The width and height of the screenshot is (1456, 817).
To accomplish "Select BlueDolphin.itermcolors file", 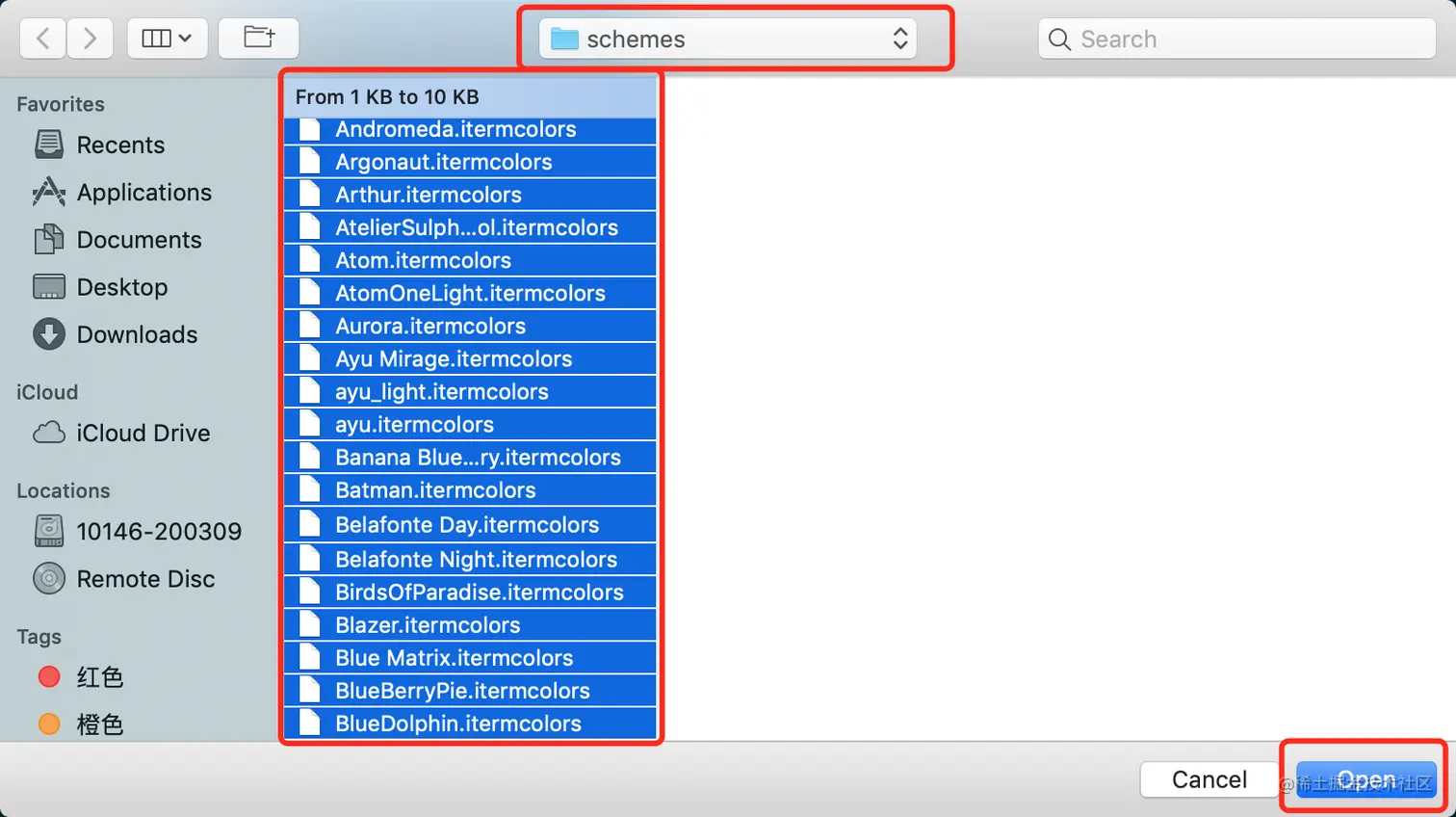I will point(470,723).
